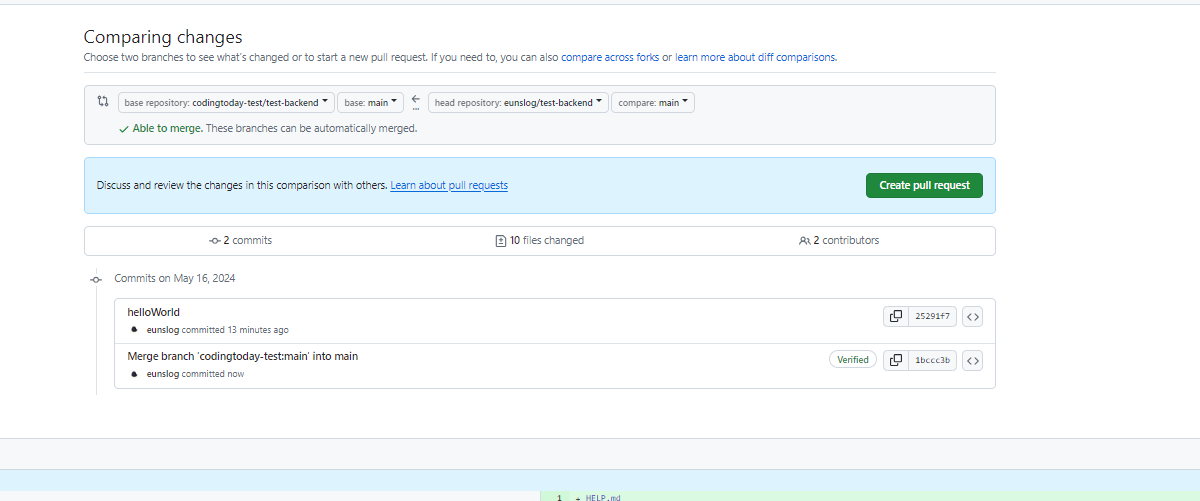Open commit hash 1bccc3b
Viewport: 1200px width, 501px height.
click(x=932, y=360)
